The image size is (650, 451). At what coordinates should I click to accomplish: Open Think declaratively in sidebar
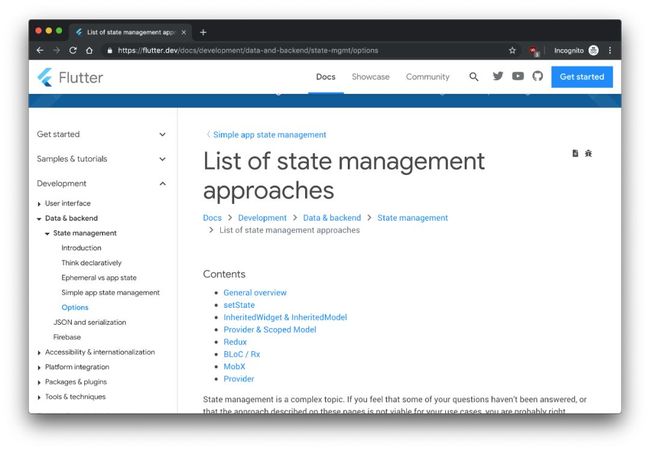92,263
